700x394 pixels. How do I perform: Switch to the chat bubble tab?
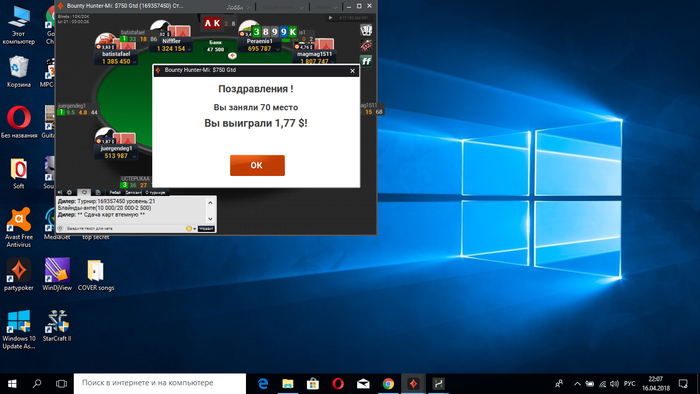[x=83, y=192]
